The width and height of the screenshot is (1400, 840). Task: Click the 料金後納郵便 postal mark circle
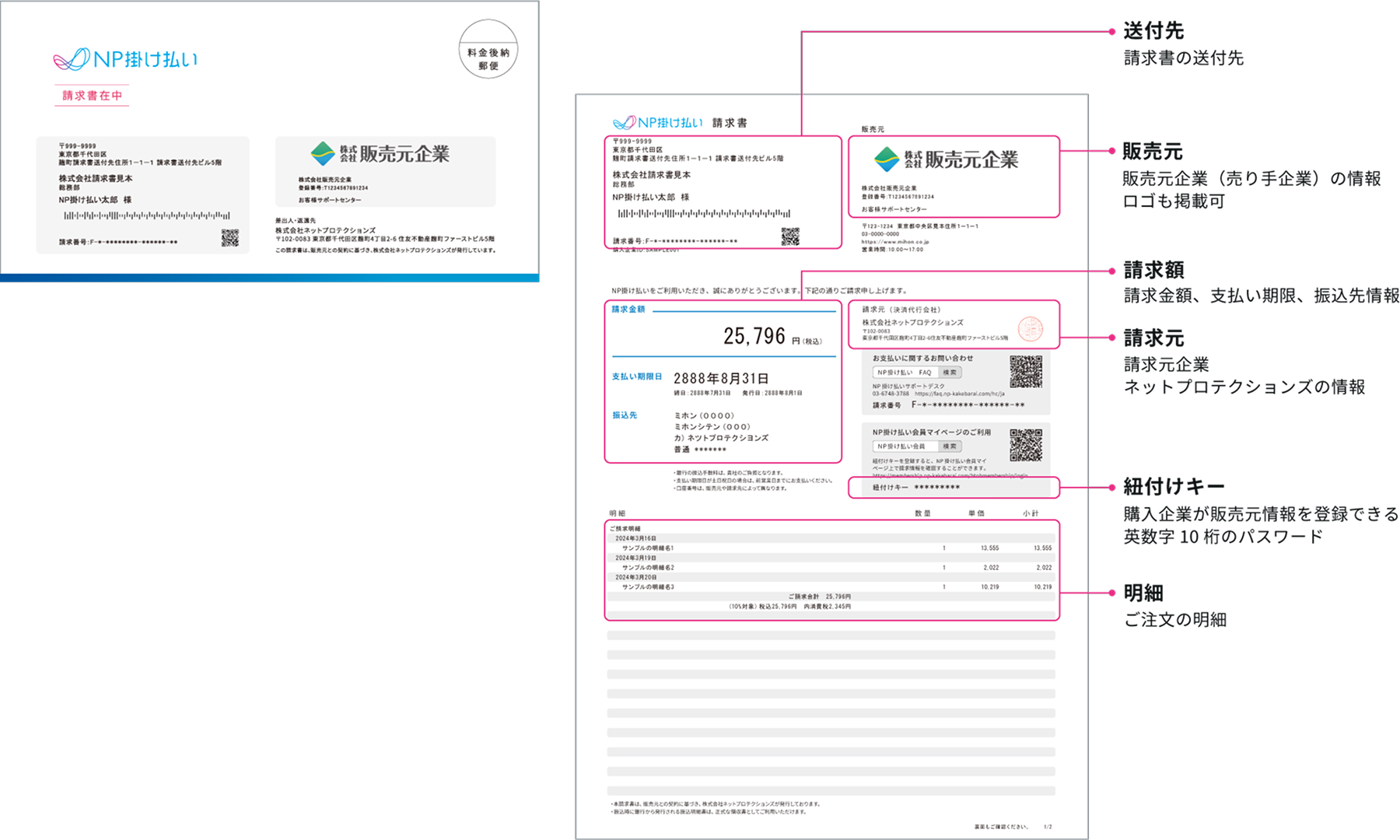488,50
